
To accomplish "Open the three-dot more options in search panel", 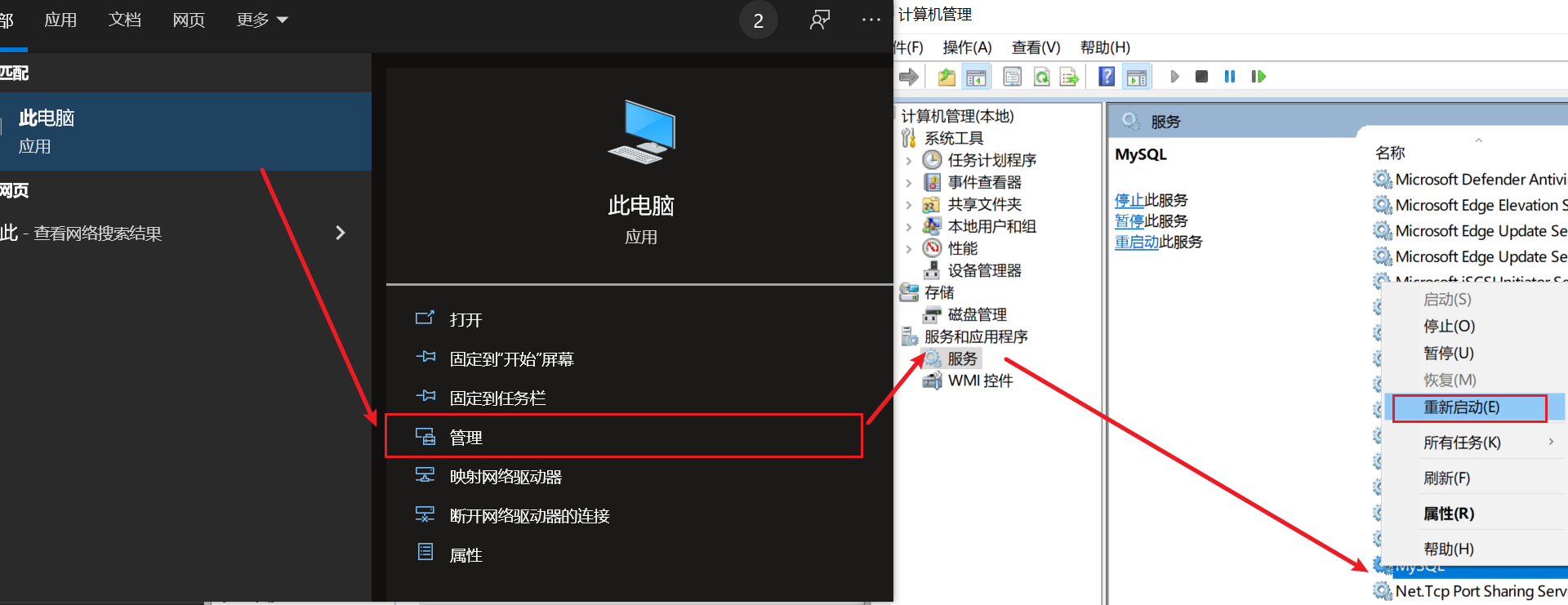I will coord(871,20).
